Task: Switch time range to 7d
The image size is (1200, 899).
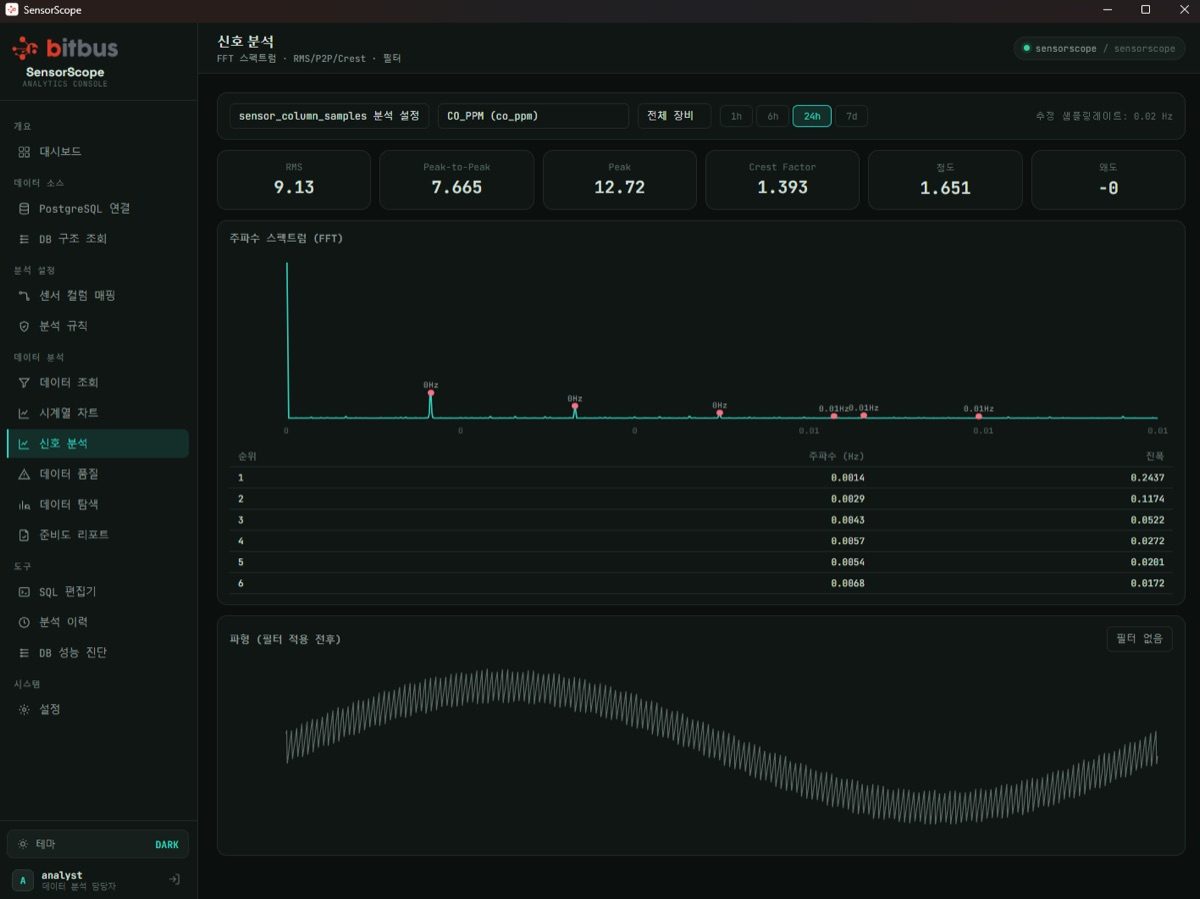Action: pyautogui.click(x=852, y=116)
